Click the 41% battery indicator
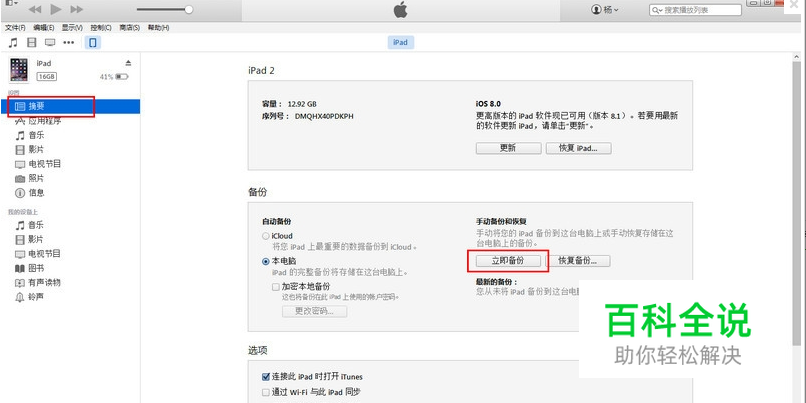The image size is (806, 403). click(114, 77)
